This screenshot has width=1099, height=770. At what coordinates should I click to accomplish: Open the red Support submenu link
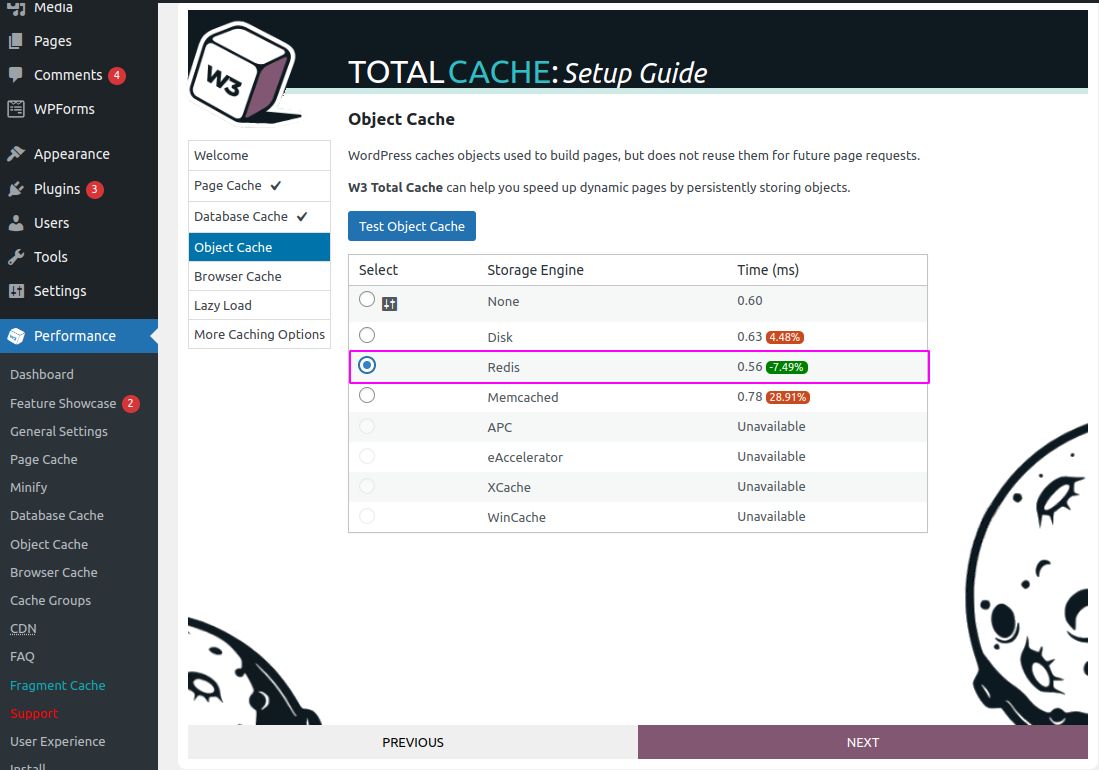(34, 713)
